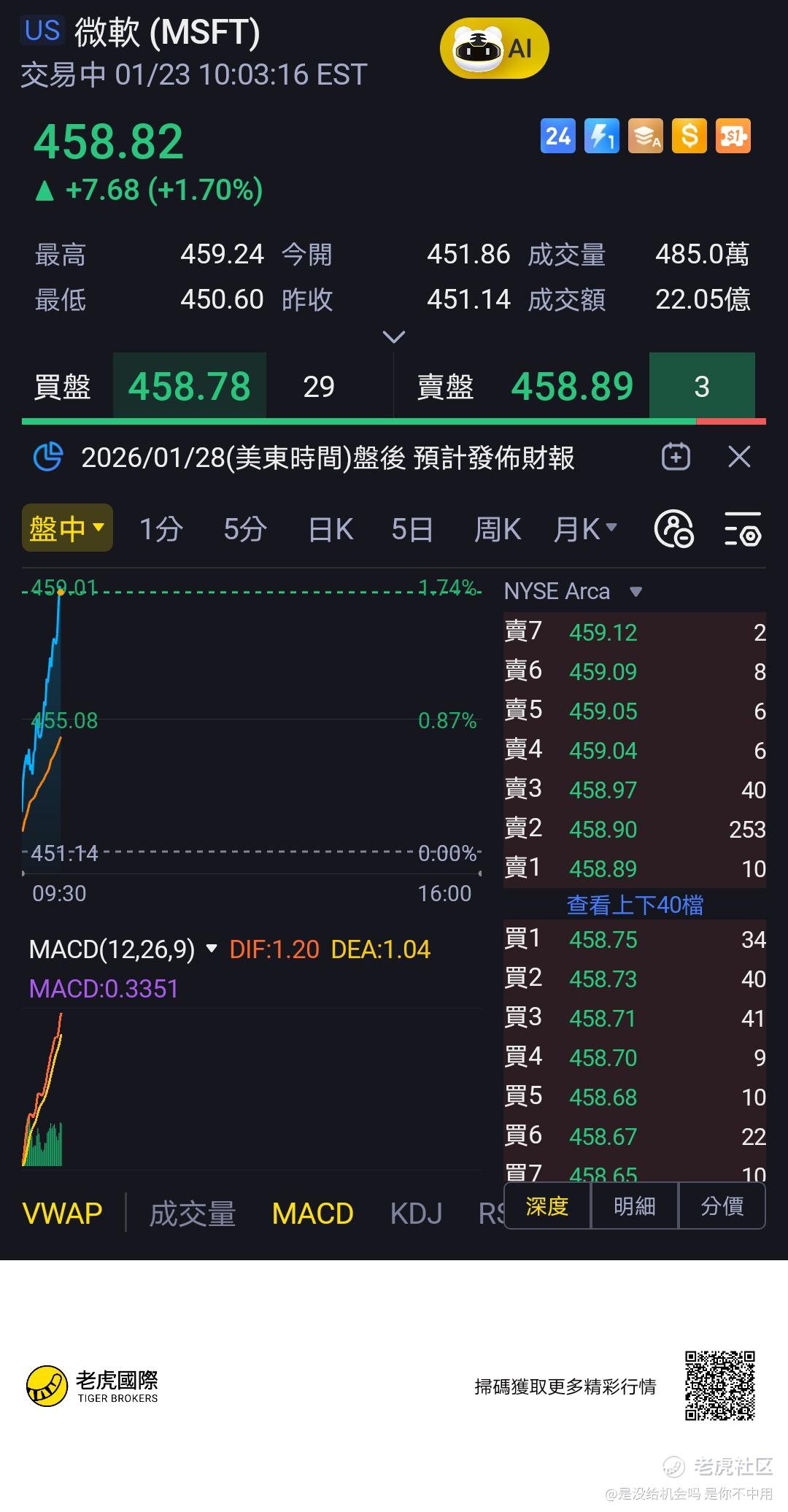
Task: Open MACD(12,26,9) parameter dropdown
Action: pyautogui.click(x=123, y=949)
